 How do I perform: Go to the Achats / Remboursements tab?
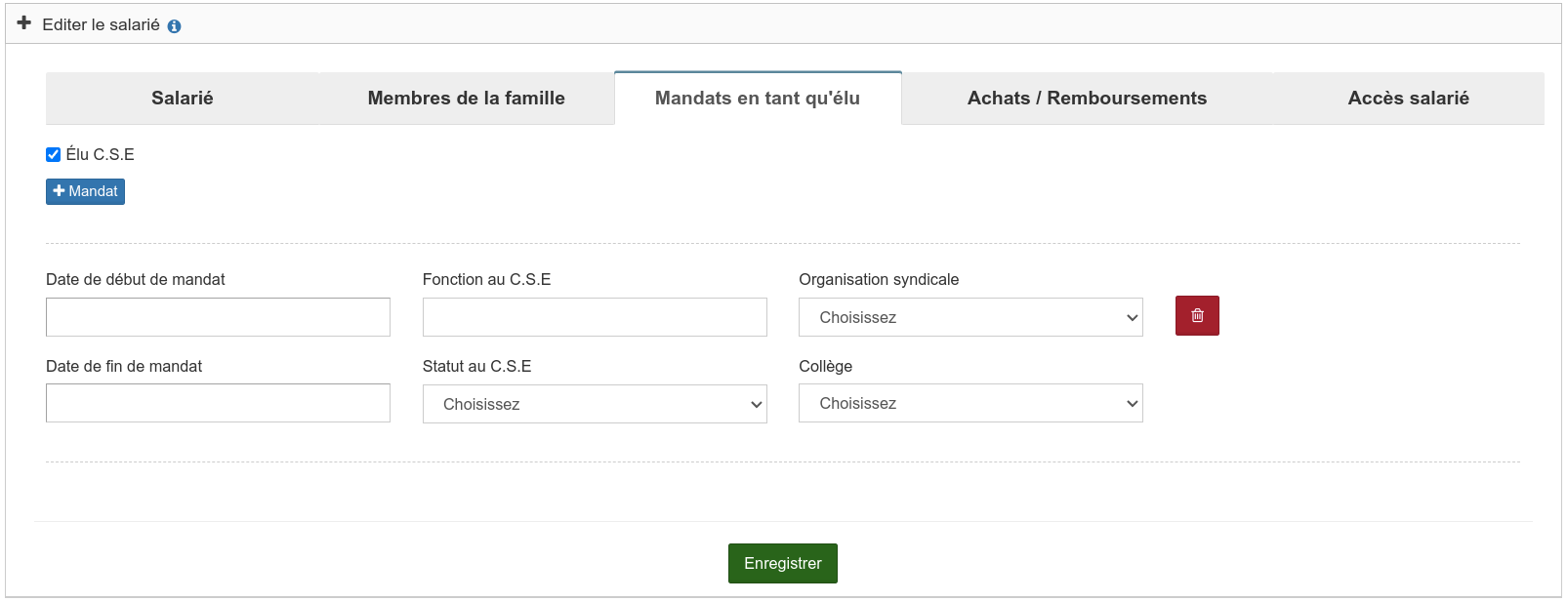(x=1087, y=99)
